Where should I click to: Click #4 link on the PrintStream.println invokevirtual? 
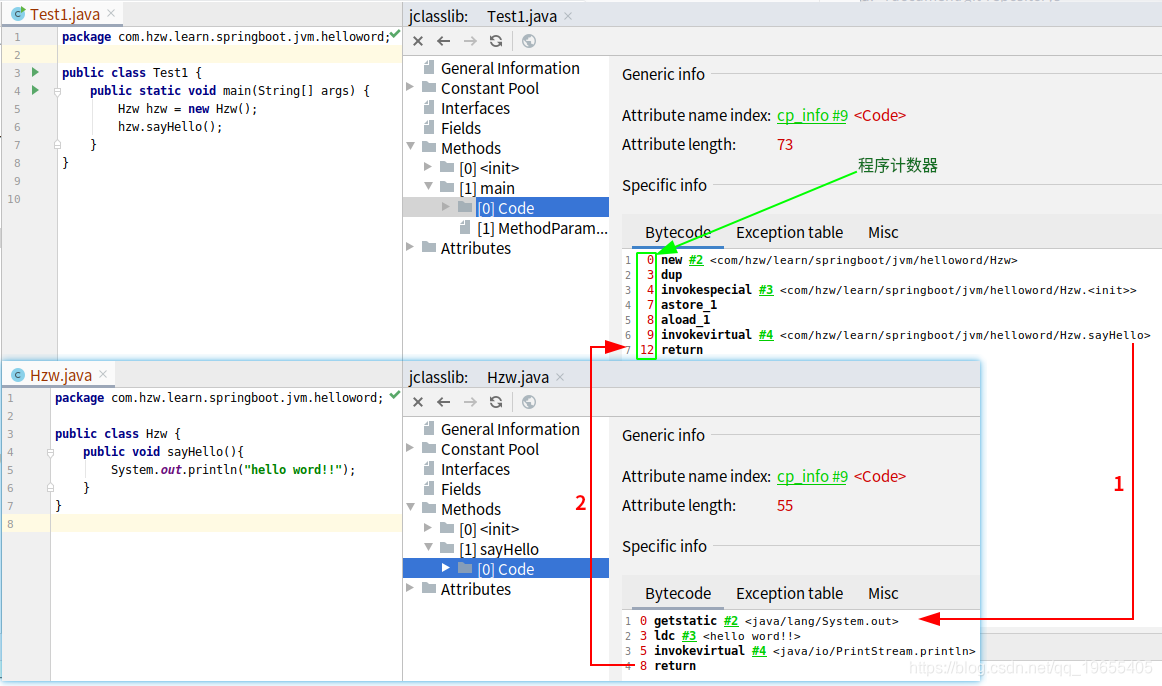759,650
